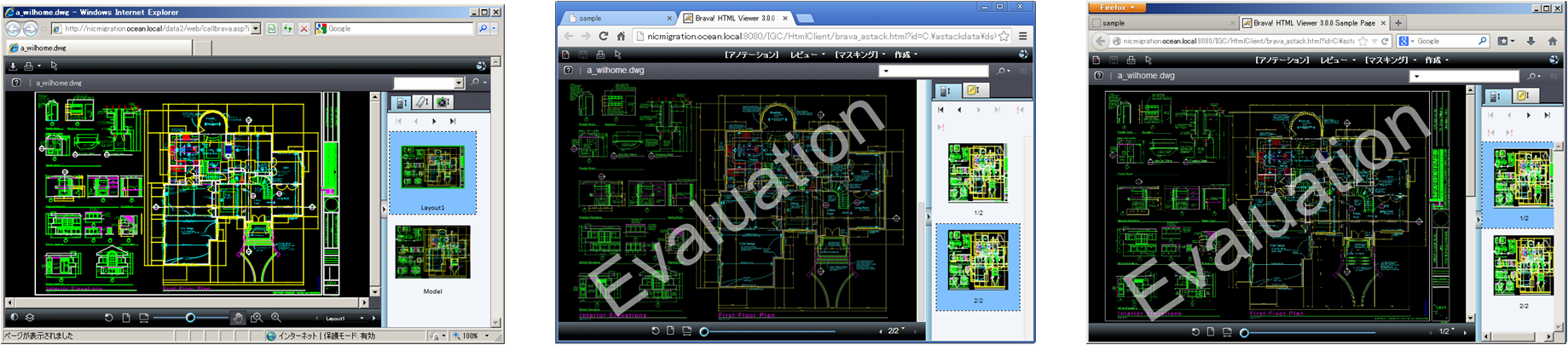The height and width of the screenshot is (345, 1568).
Task: Click fit-to-width icon in IE bottom toolbar
Action: click(x=143, y=318)
